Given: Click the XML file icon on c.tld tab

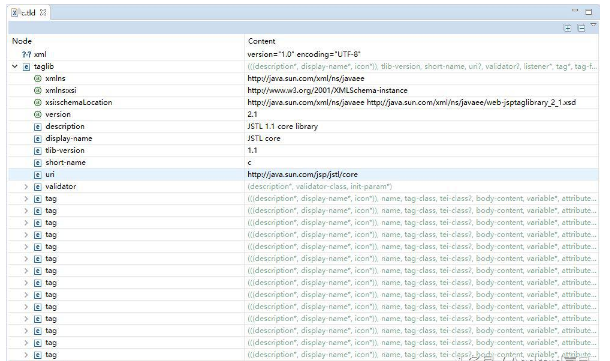Looking at the screenshot, I should (14, 13).
